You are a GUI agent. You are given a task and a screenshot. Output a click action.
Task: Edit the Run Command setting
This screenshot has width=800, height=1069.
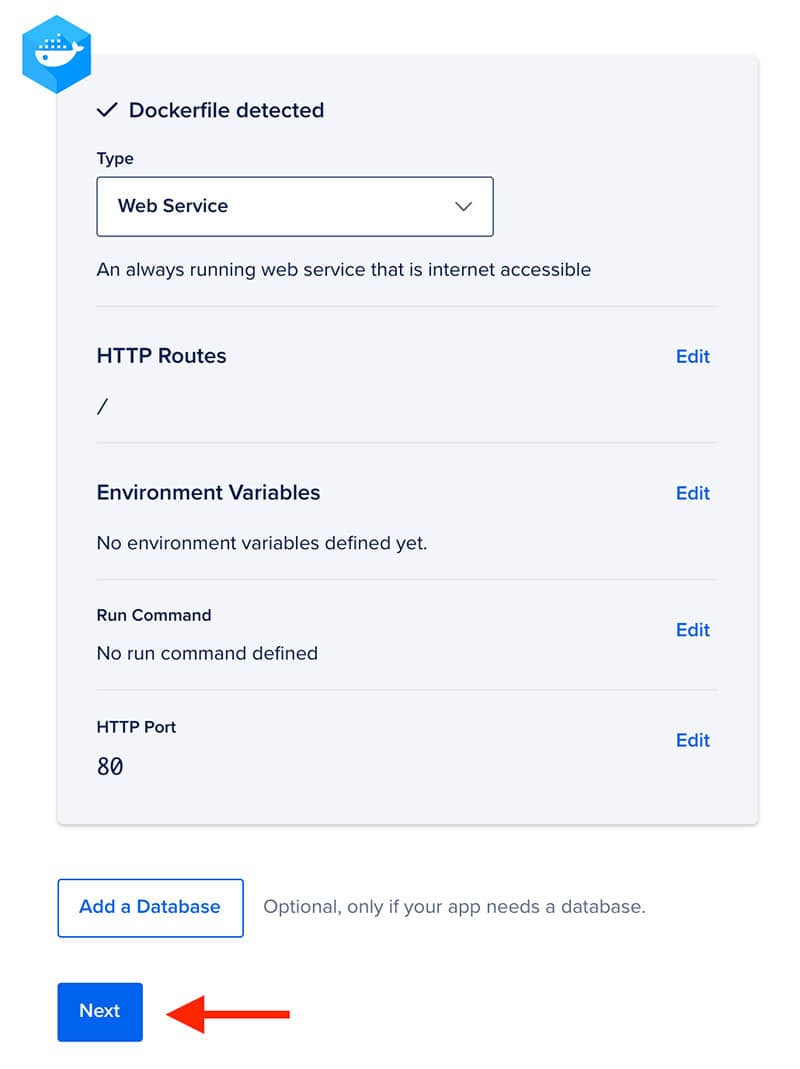[693, 630]
